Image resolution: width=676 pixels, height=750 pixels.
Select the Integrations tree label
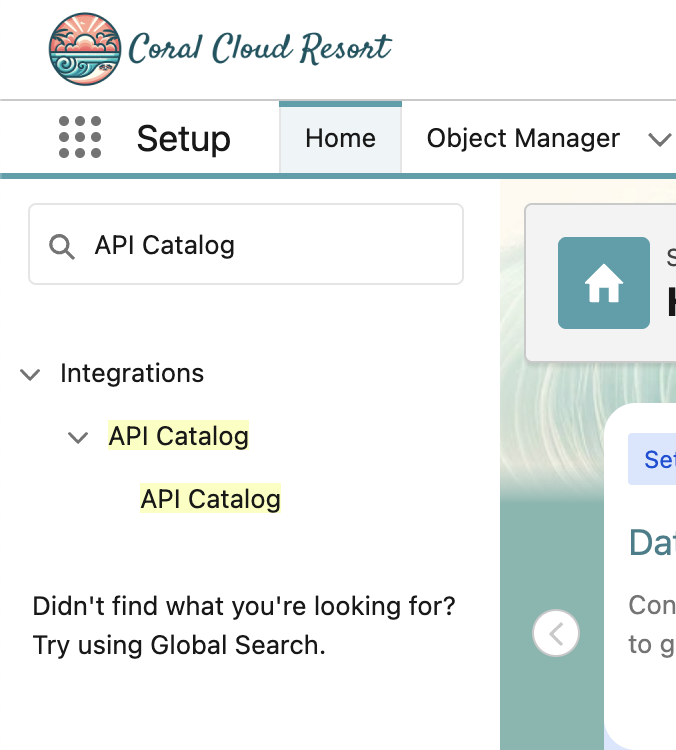click(x=132, y=373)
